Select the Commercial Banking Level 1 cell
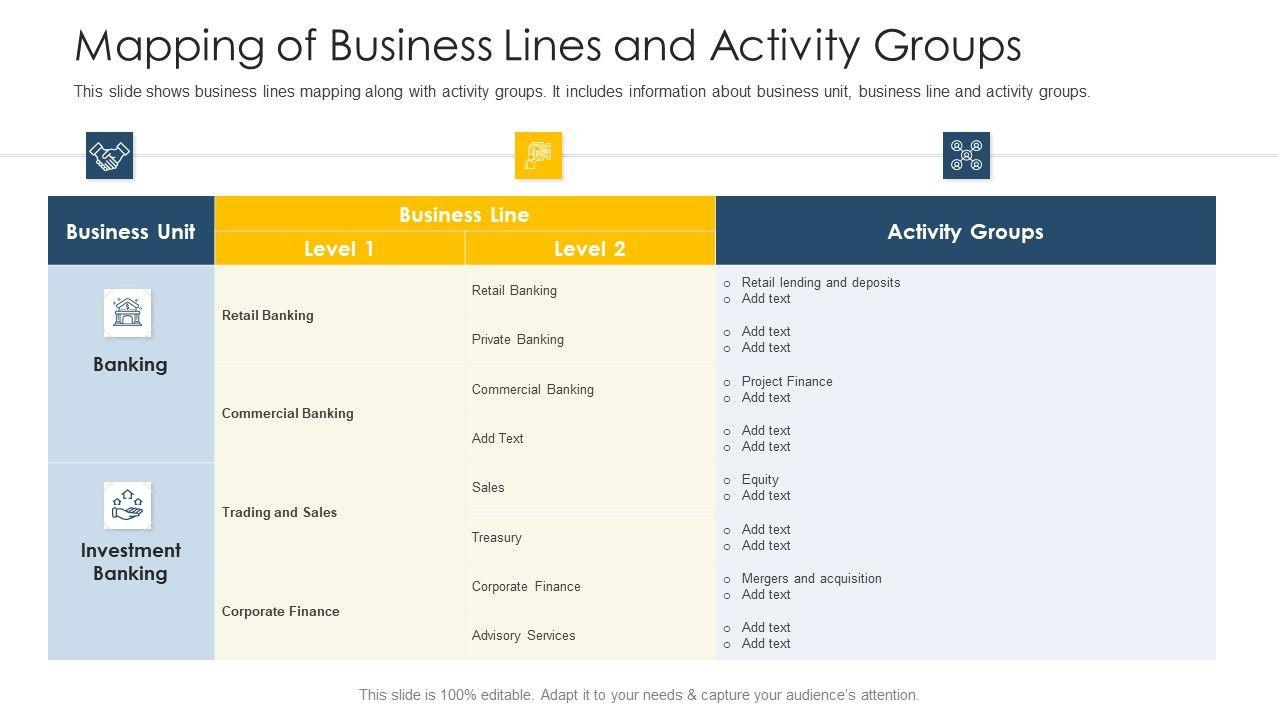This screenshot has height=720, width=1280. point(288,413)
